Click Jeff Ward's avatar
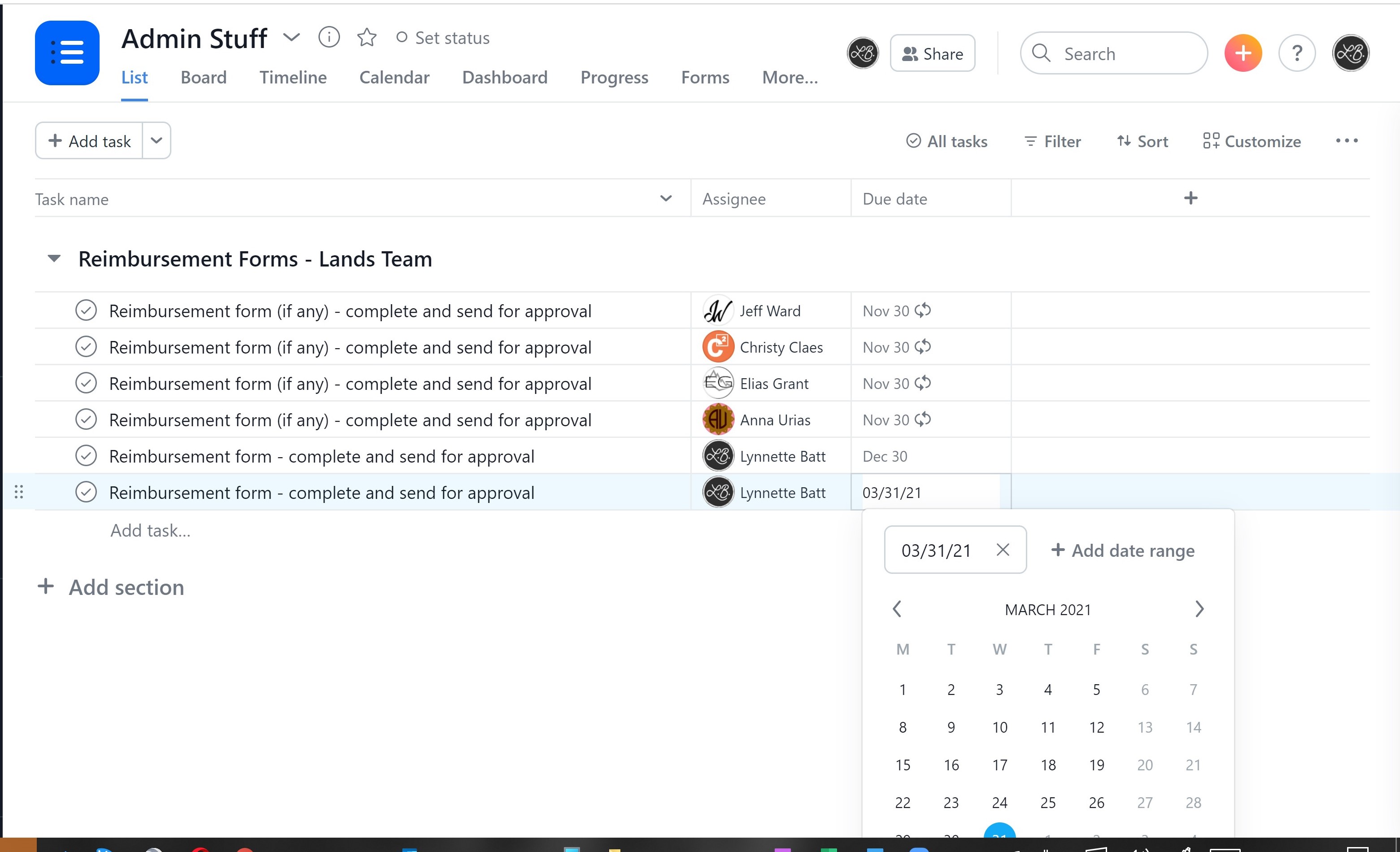Viewport: 1400px width, 852px height. 718,310
